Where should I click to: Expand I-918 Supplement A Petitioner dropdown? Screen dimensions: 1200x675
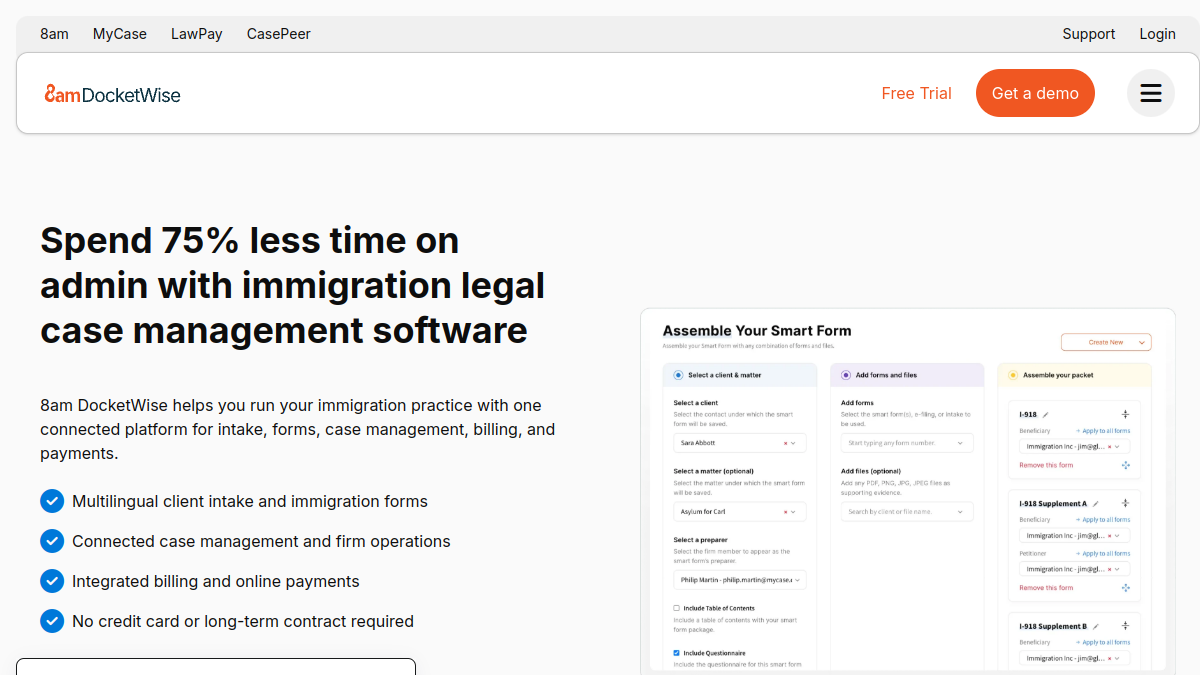(x=1074, y=569)
